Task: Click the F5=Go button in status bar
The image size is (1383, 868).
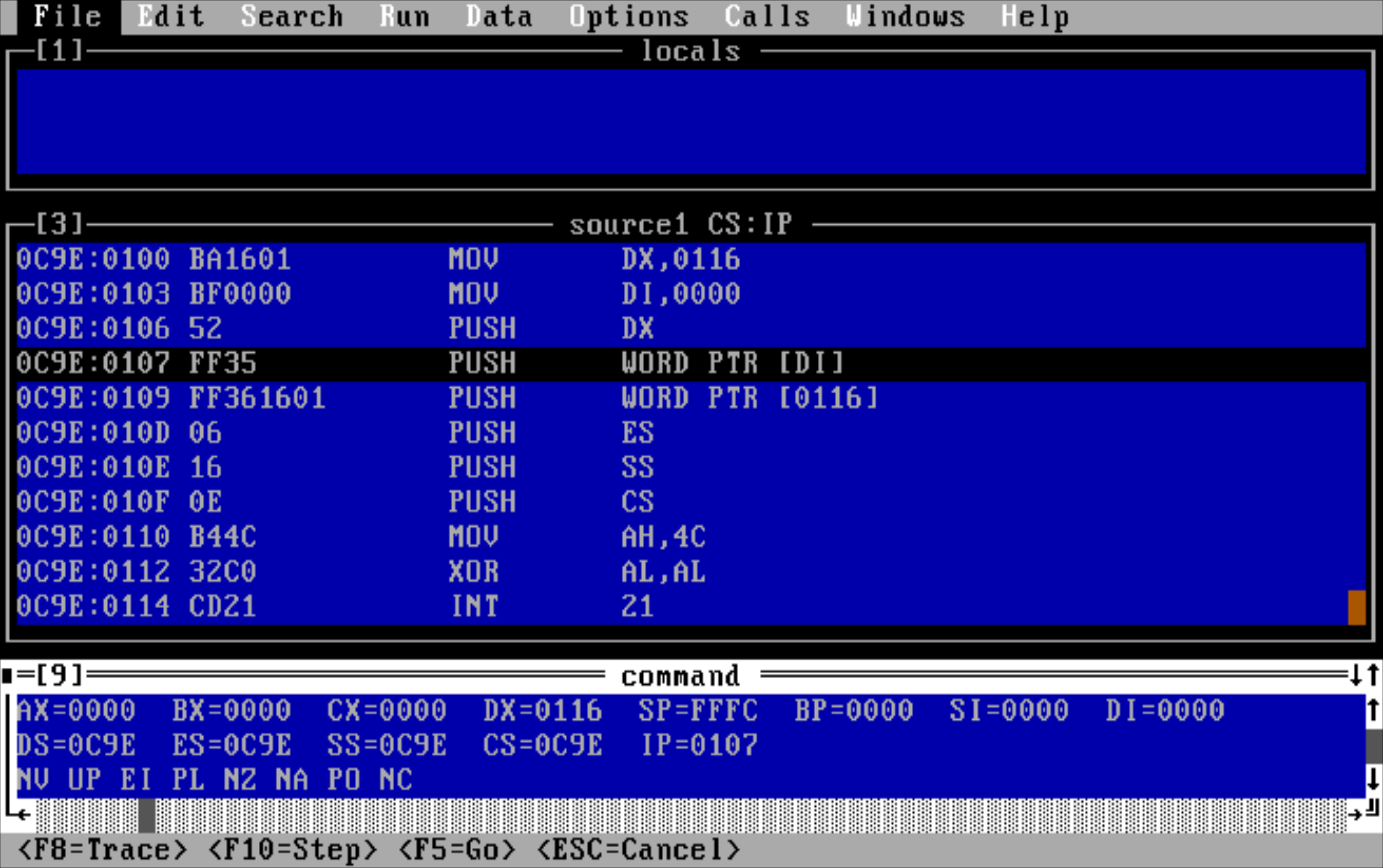Action: pyautogui.click(x=456, y=850)
